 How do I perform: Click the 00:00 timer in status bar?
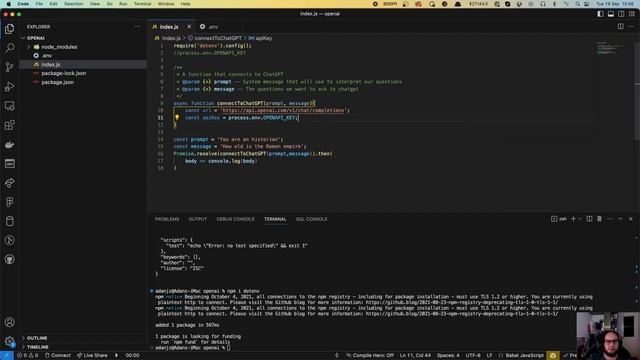pyautogui.click(x=132, y=356)
